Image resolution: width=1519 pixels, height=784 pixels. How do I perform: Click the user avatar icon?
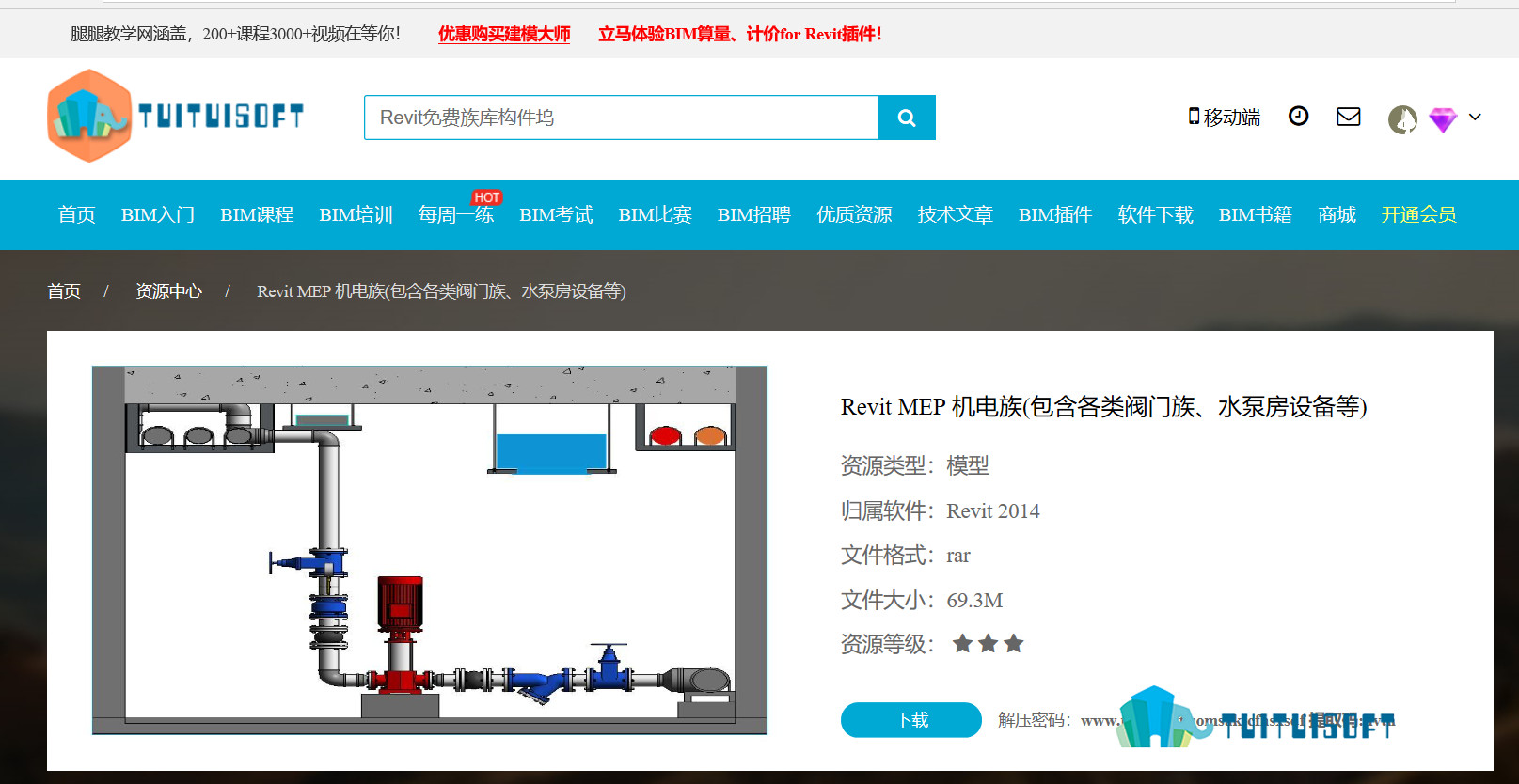point(1402,119)
